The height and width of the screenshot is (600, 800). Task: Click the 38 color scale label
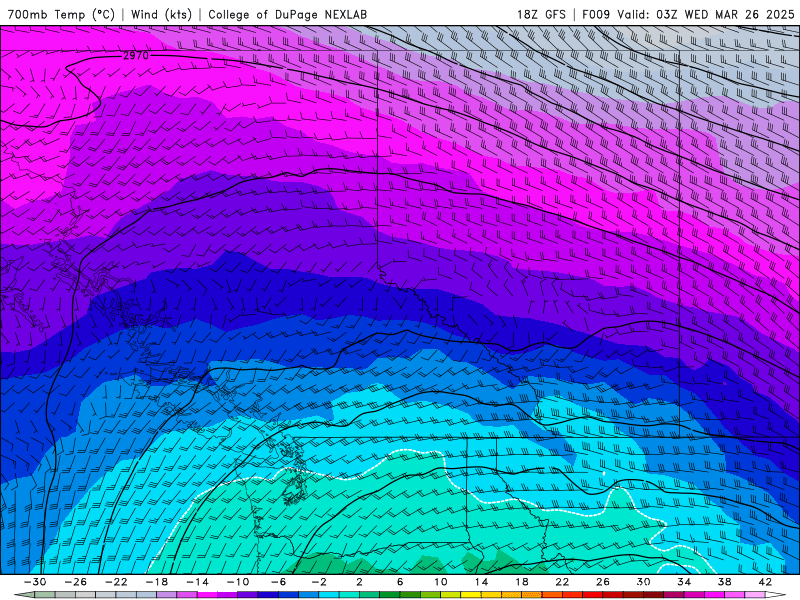click(x=724, y=582)
